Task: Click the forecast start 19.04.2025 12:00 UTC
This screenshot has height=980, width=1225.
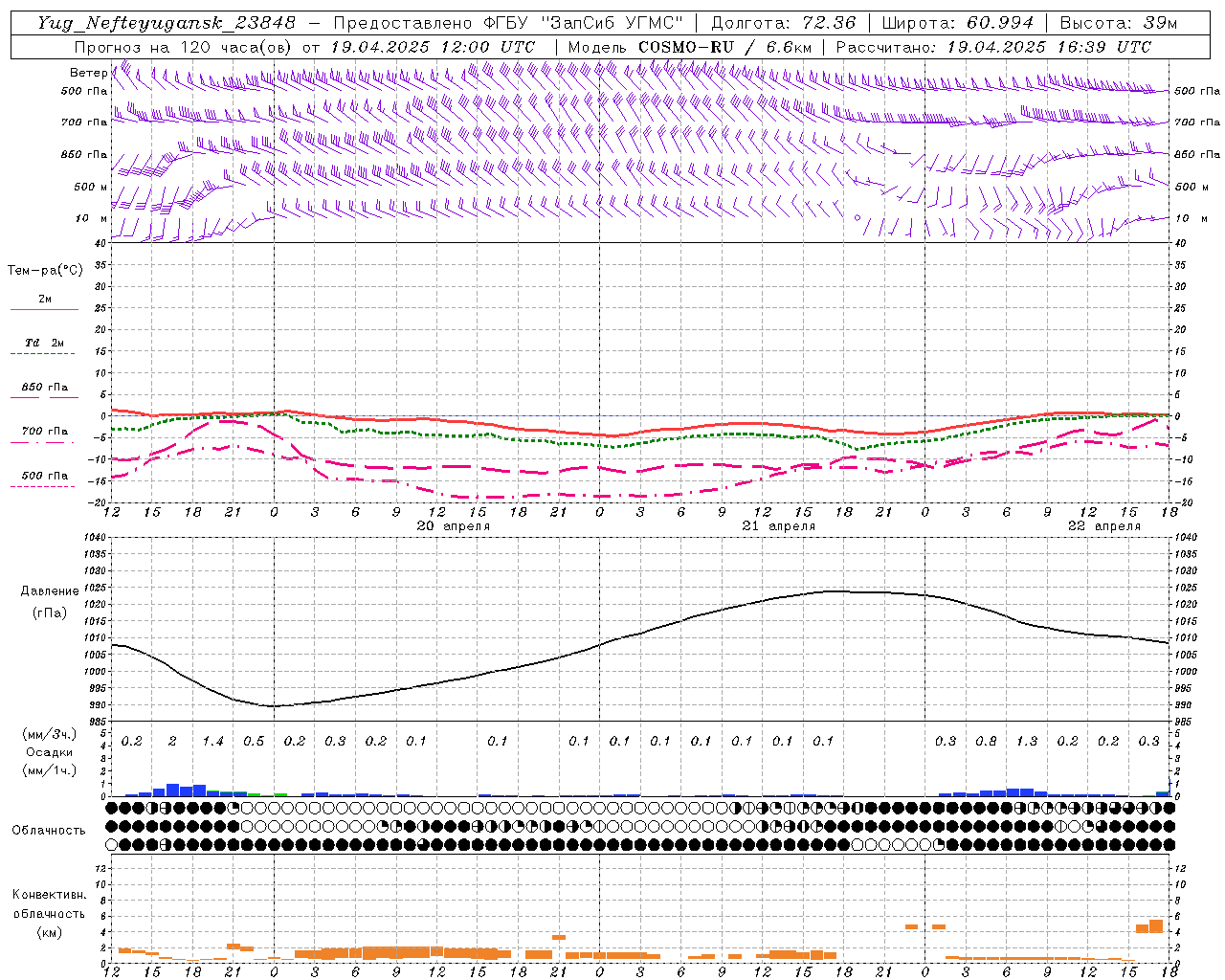Action: (x=433, y=47)
